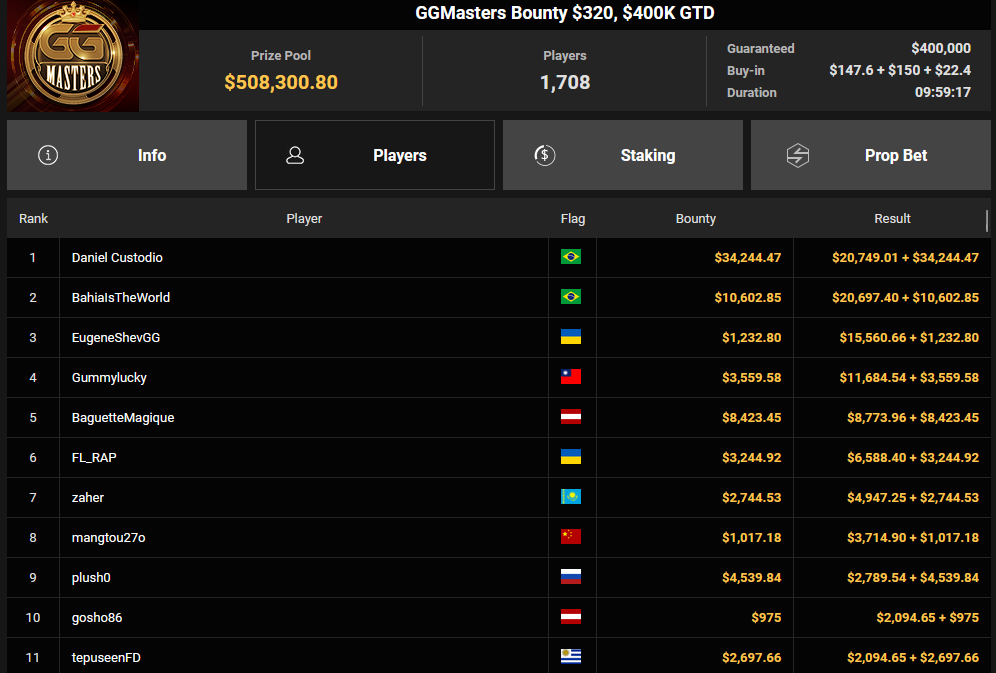The image size is (996, 673).
Task: Click the buy-in value $147.6 + $150 + $22.4
Action: tap(899, 70)
